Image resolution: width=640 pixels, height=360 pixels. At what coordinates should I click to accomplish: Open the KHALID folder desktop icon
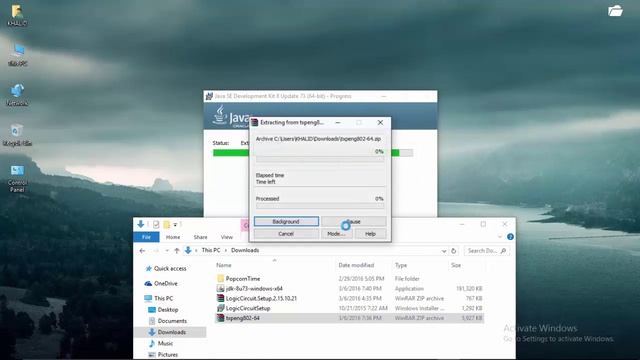pyautogui.click(x=17, y=15)
